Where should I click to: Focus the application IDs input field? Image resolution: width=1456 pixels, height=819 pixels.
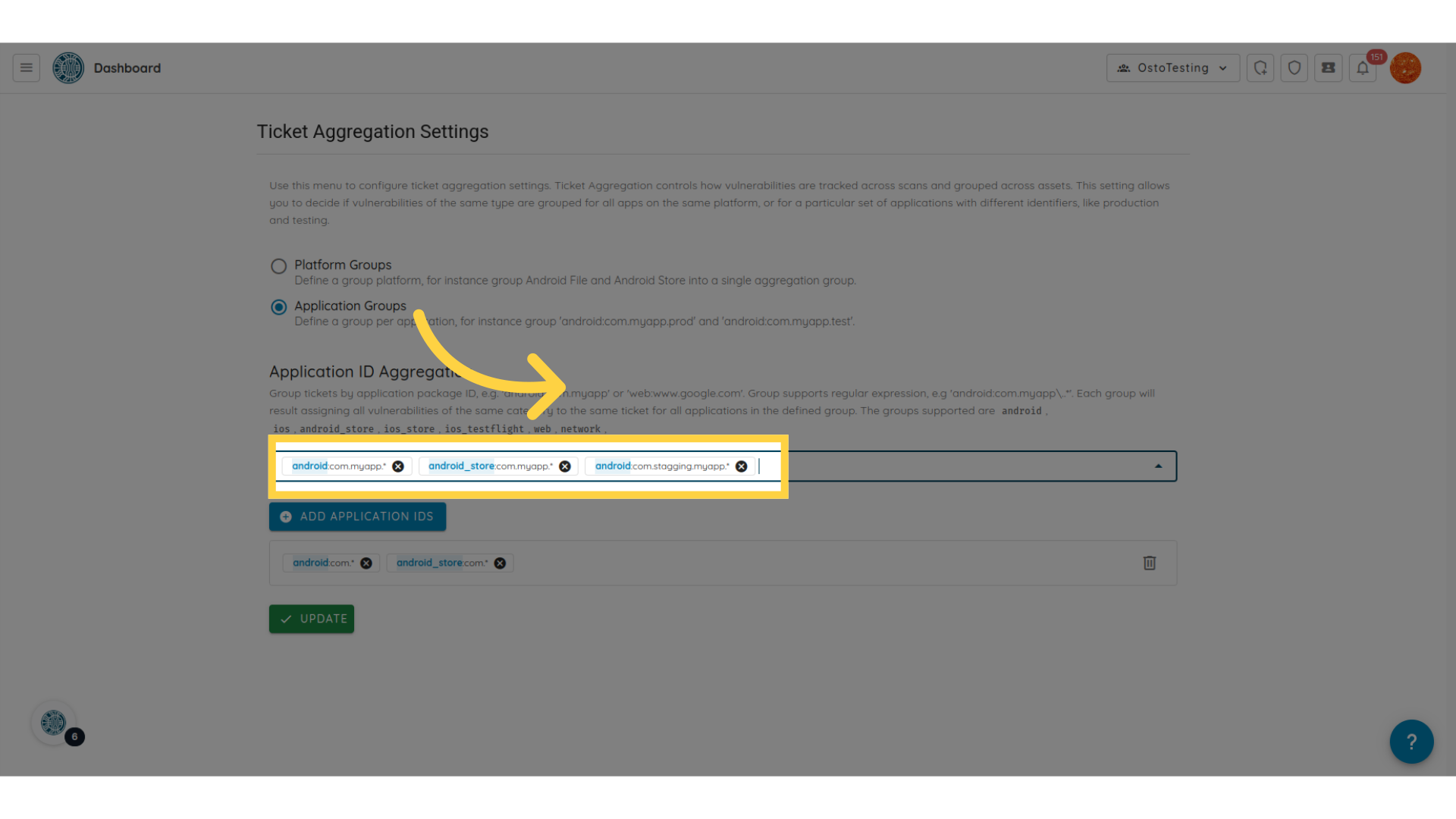coord(948,466)
